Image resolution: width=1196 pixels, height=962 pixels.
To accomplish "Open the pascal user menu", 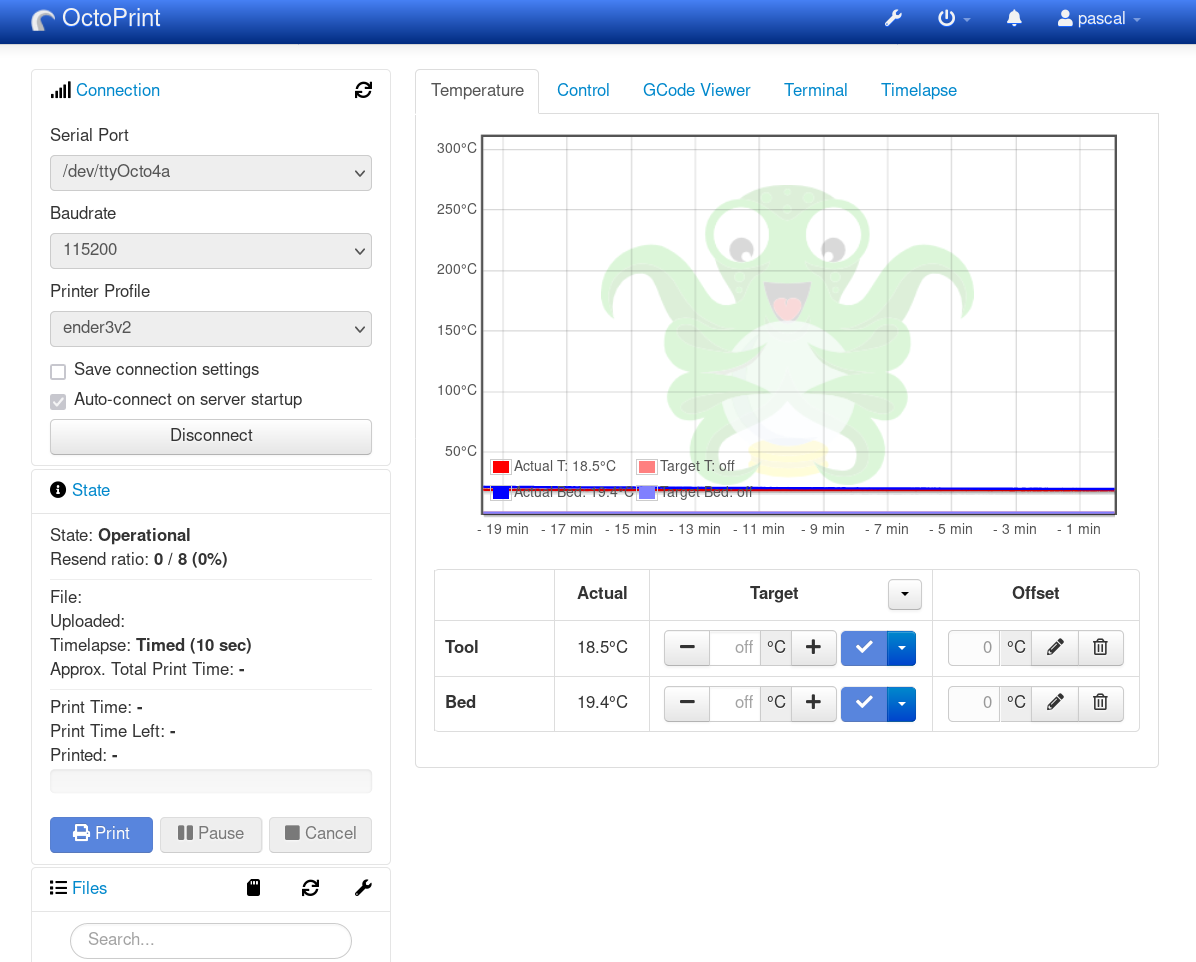I will tap(1099, 18).
